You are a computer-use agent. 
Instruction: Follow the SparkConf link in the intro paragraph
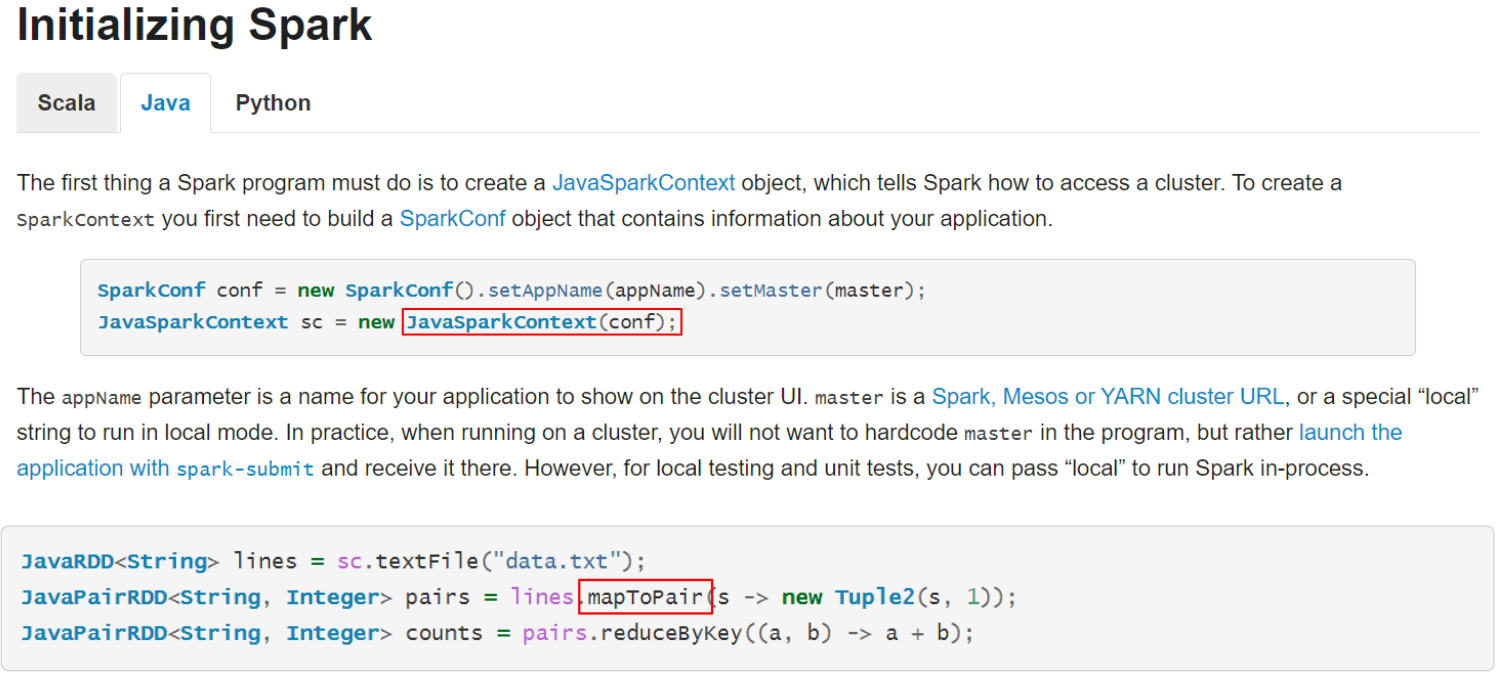pos(452,219)
